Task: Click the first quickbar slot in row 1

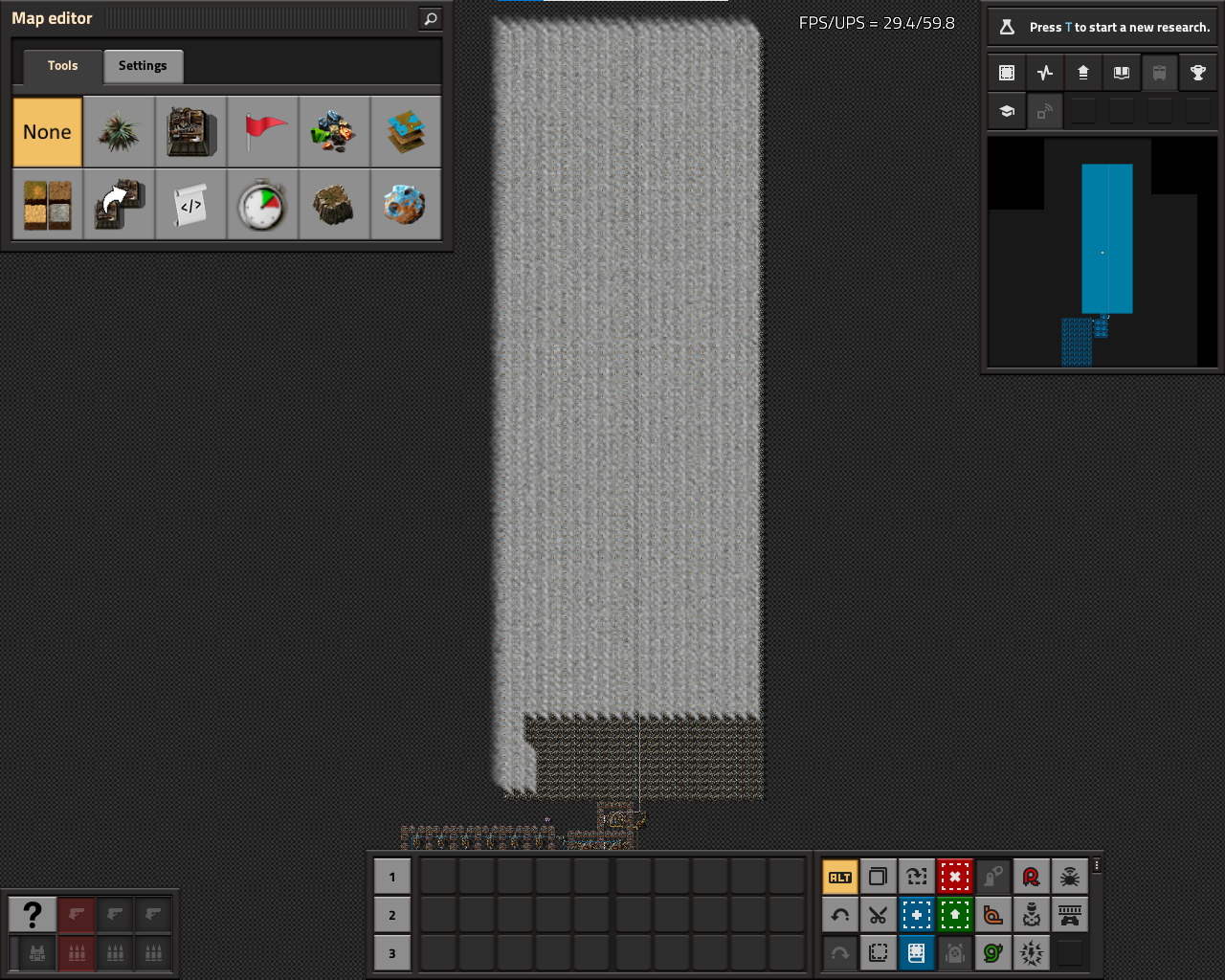Action: (438, 877)
